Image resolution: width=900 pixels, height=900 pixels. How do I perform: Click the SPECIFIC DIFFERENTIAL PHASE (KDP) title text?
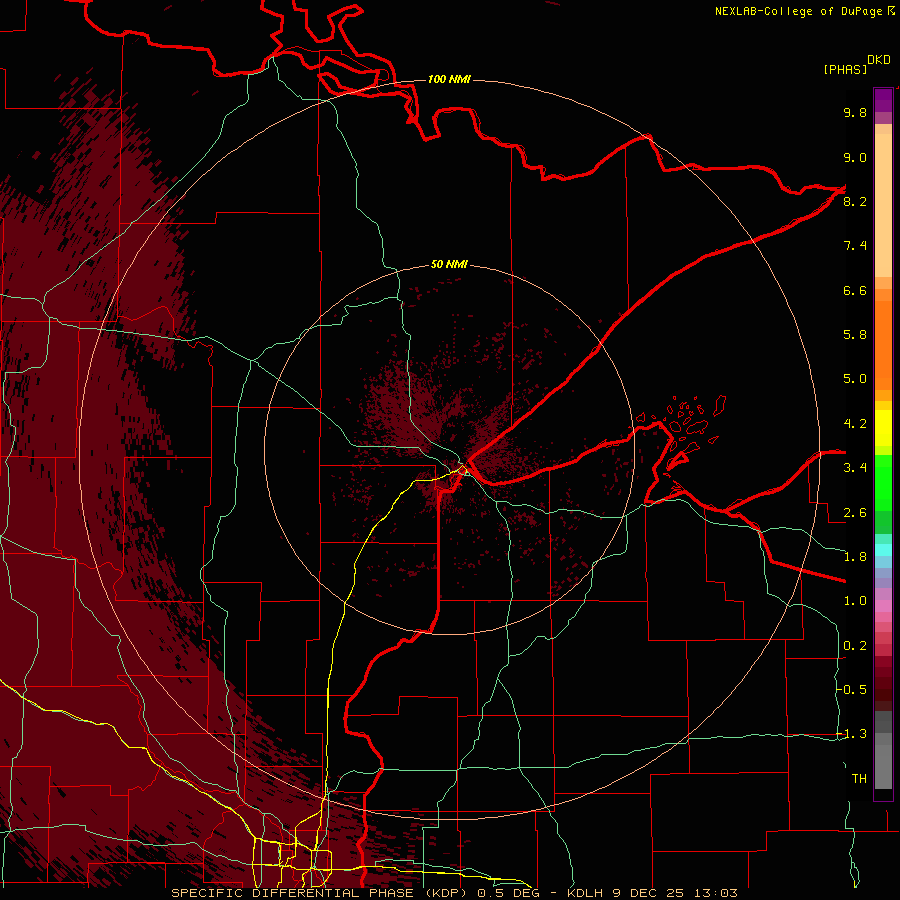[x=320, y=893]
